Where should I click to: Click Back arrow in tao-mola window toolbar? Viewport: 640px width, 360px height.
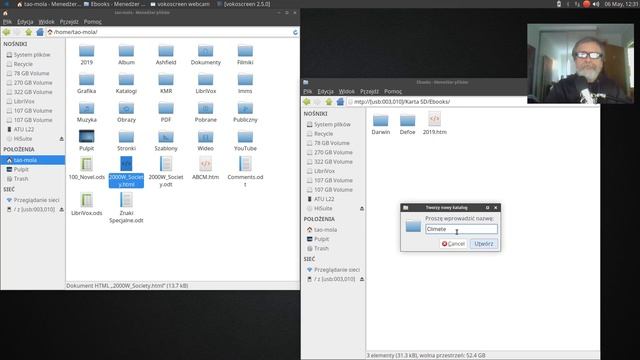7,32
